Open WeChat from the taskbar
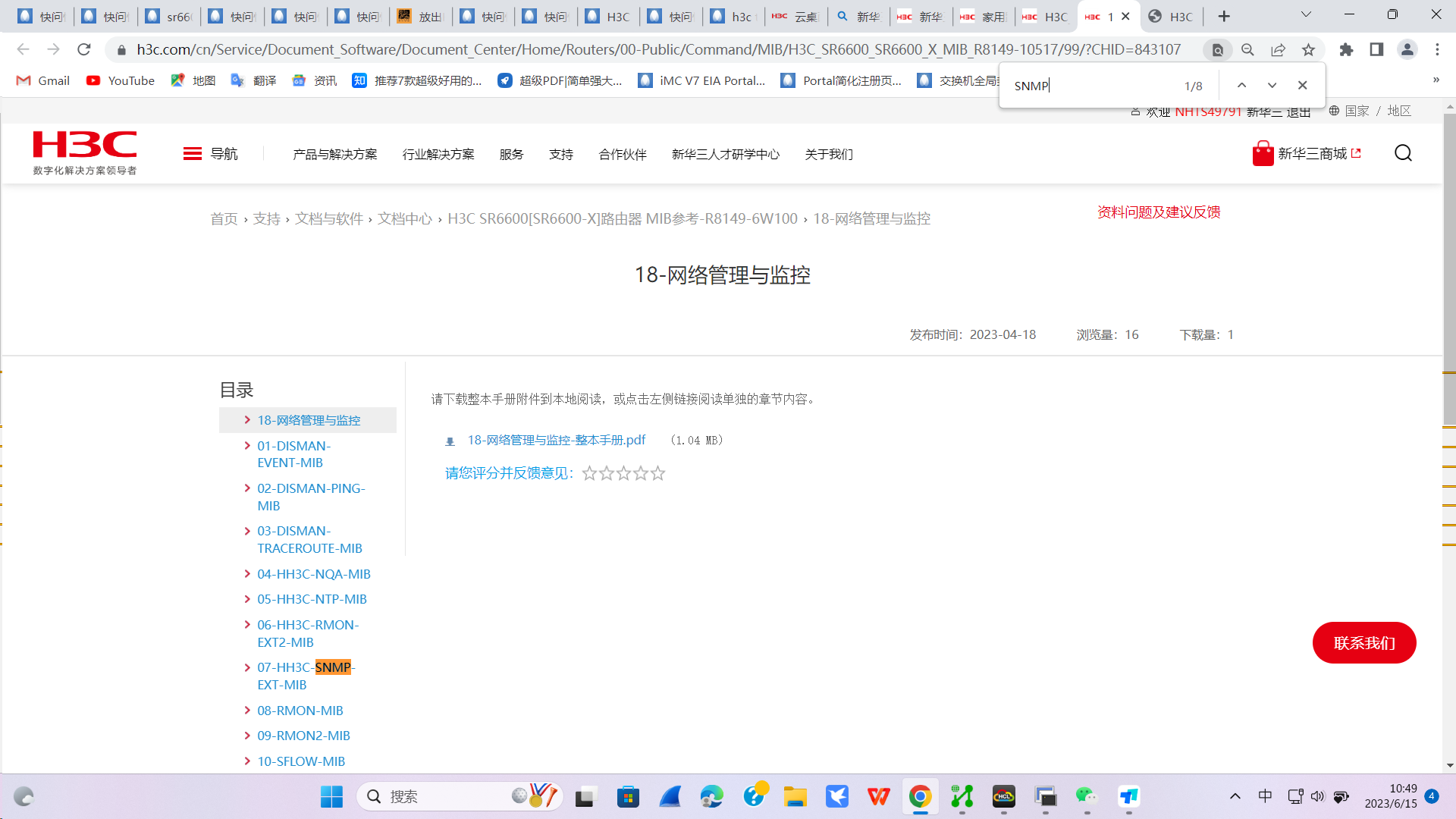 click(x=1086, y=796)
